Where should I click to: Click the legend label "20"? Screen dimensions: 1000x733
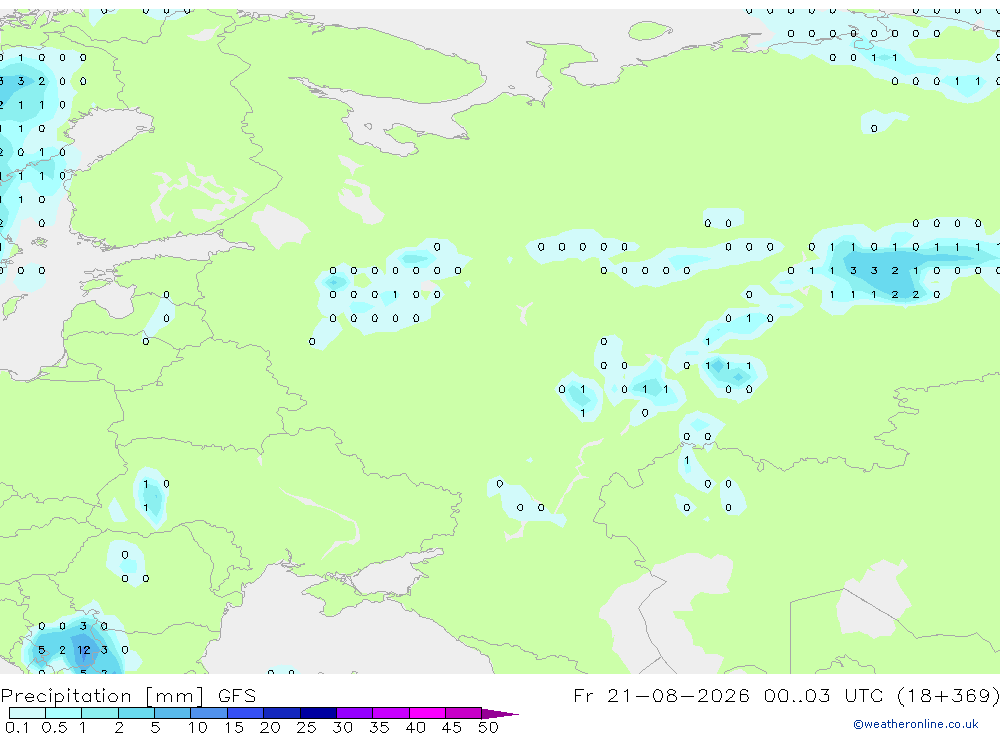(x=270, y=727)
